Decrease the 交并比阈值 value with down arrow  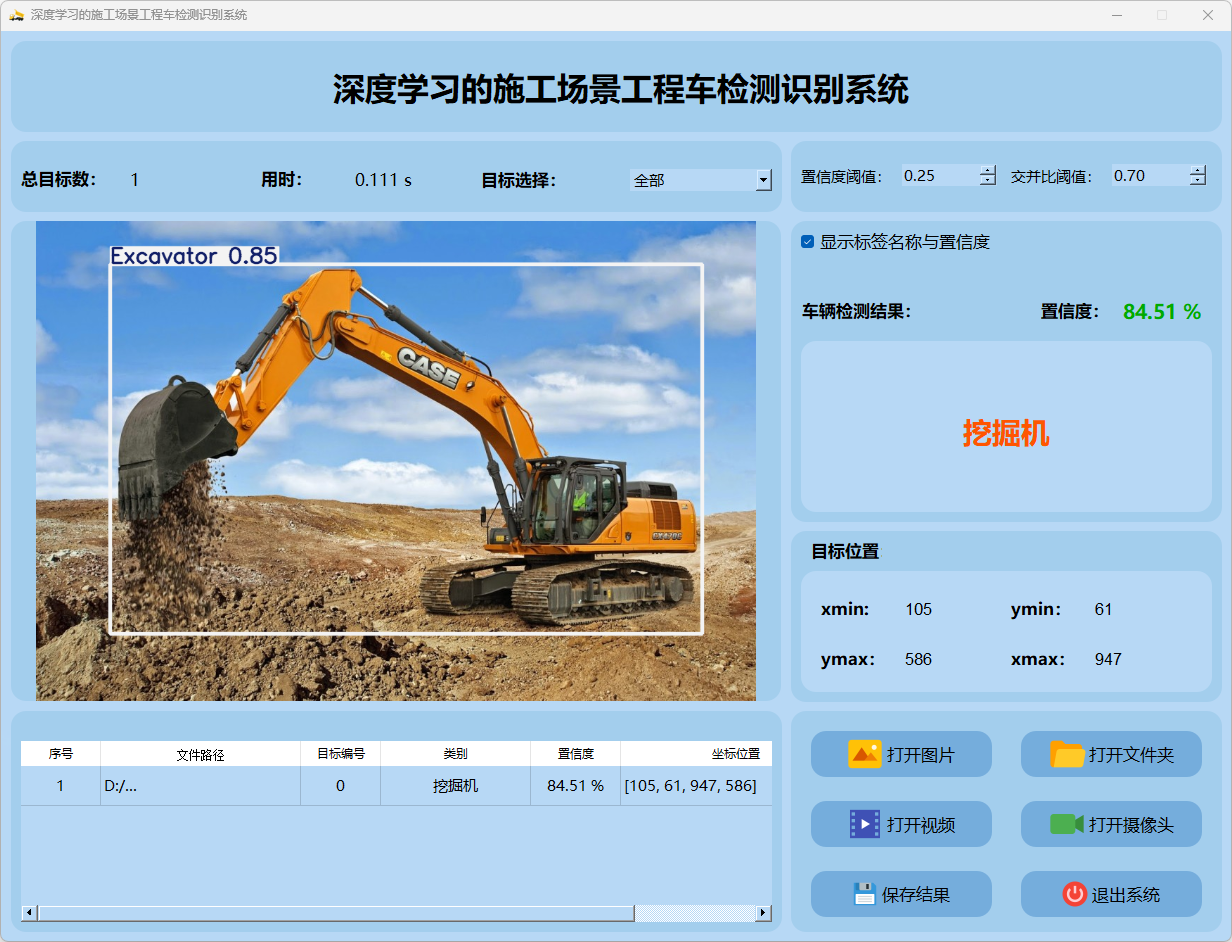[x=1198, y=181]
